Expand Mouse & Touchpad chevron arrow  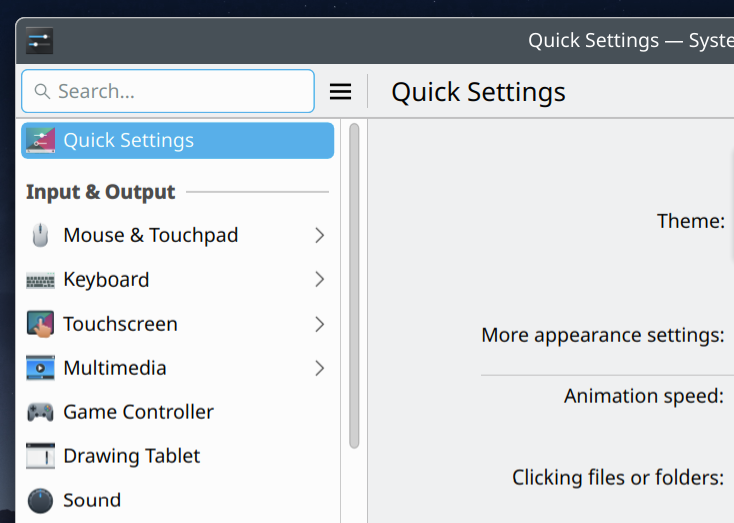pyautogui.click(x=320, y=236)
